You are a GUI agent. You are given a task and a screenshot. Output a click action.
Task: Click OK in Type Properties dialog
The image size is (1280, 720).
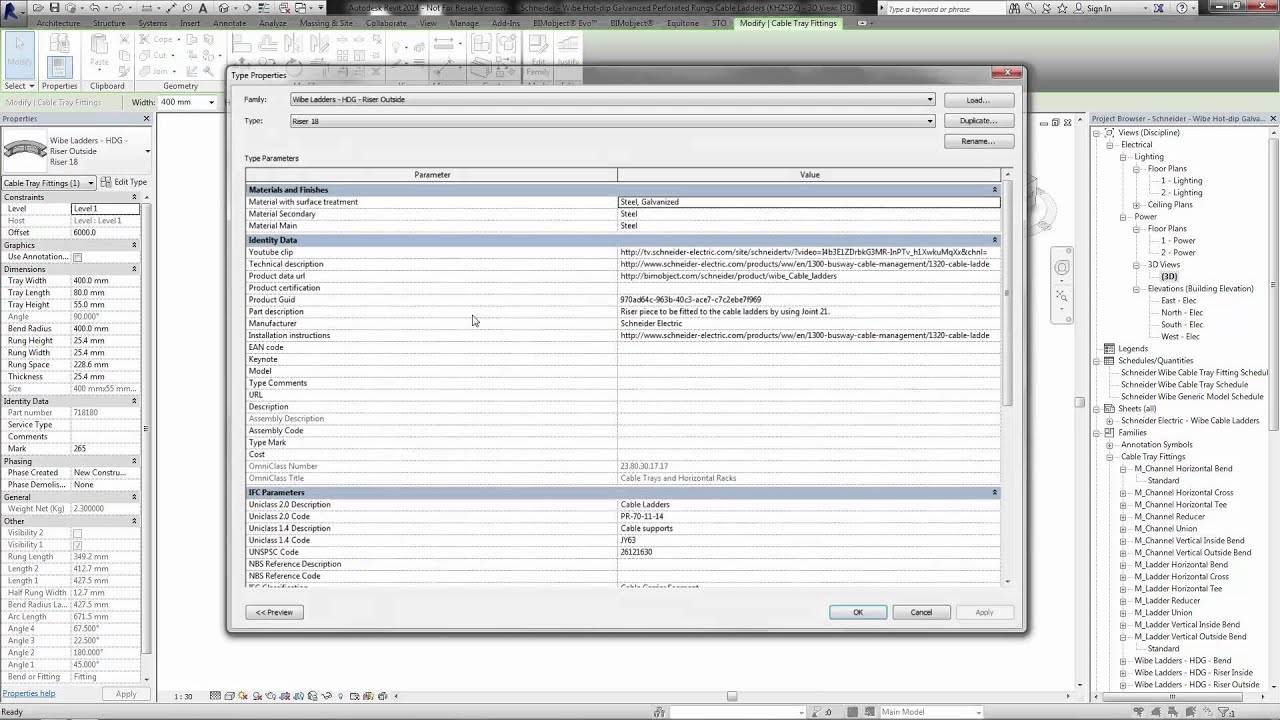(858, 612)
